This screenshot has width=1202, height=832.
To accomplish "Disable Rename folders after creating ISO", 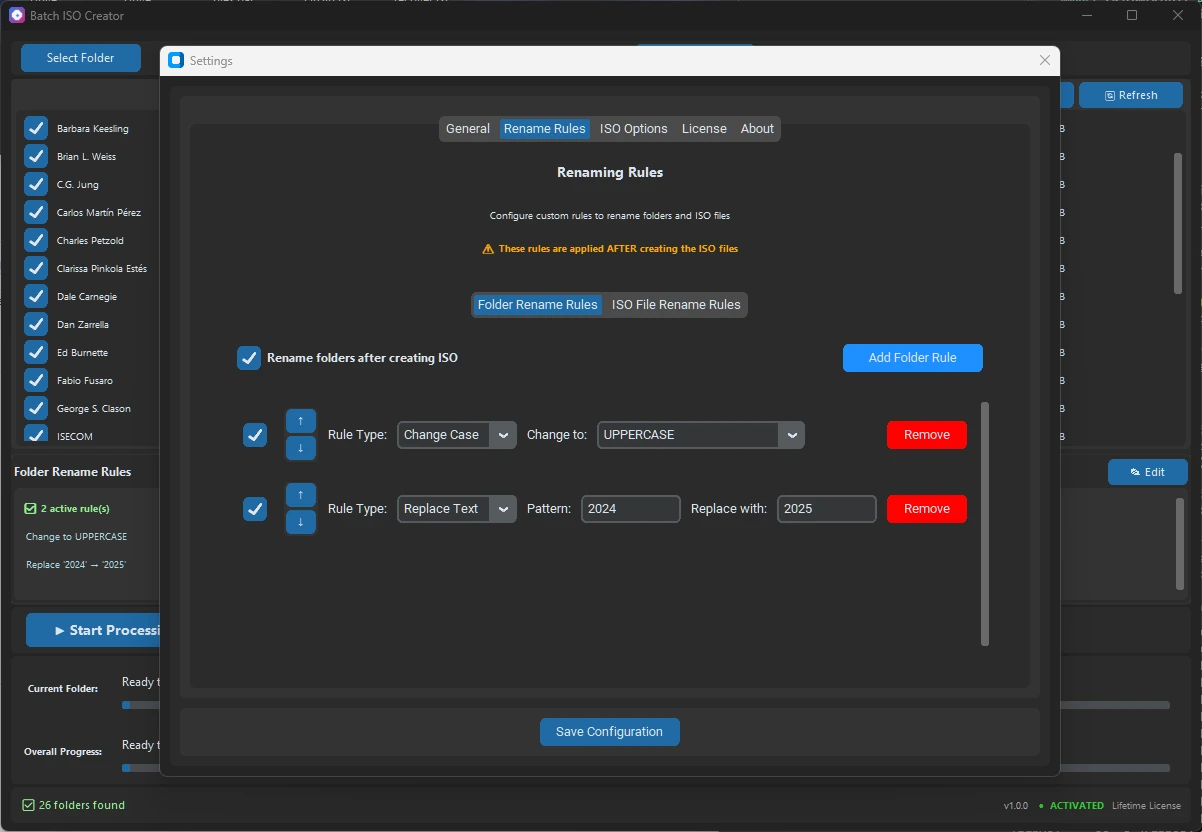I will click(249, 358).
